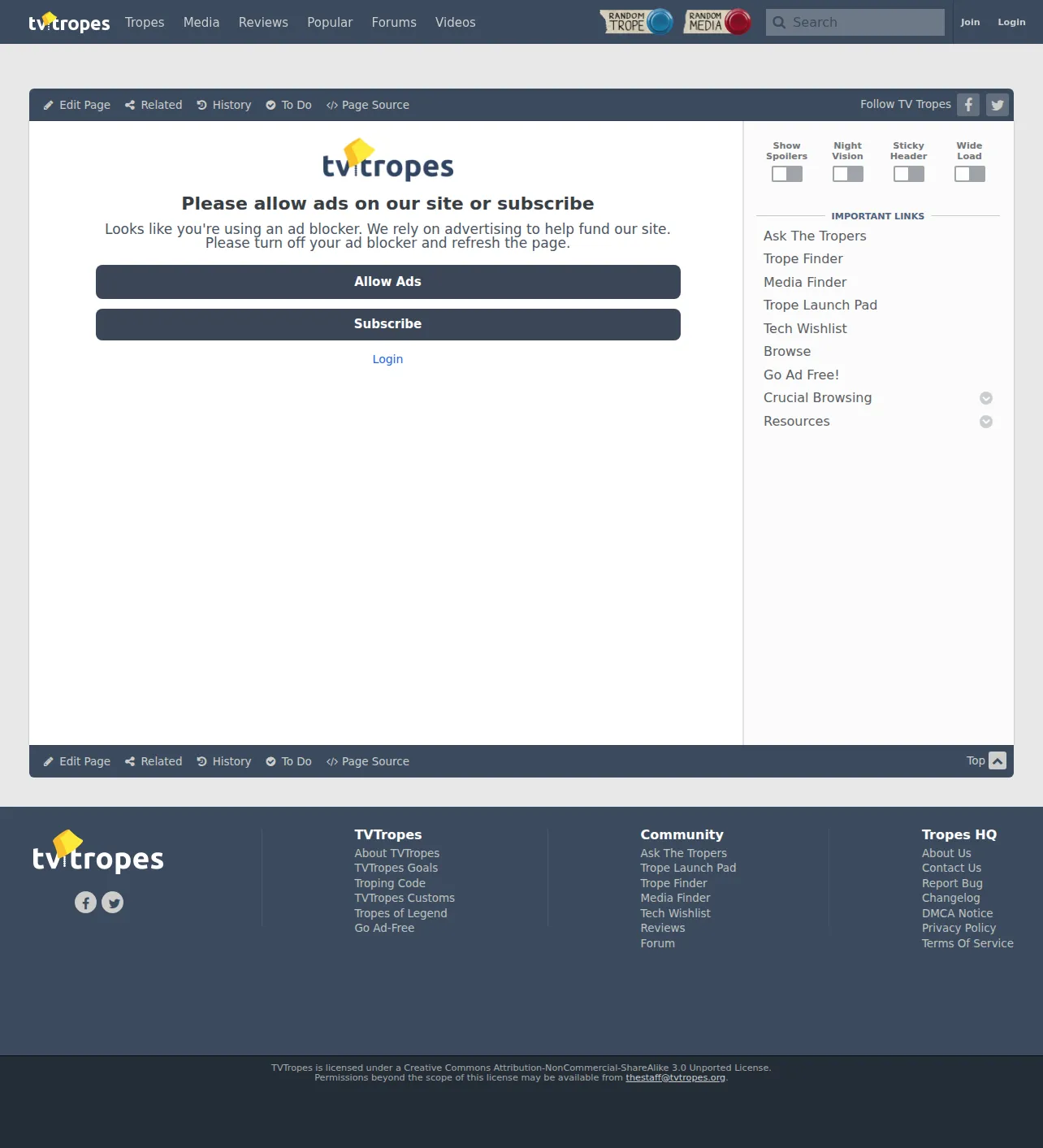Open To Do in the top page toolbar
This screenshot has width=1043, height=1148.
click(x=288, y=105)
